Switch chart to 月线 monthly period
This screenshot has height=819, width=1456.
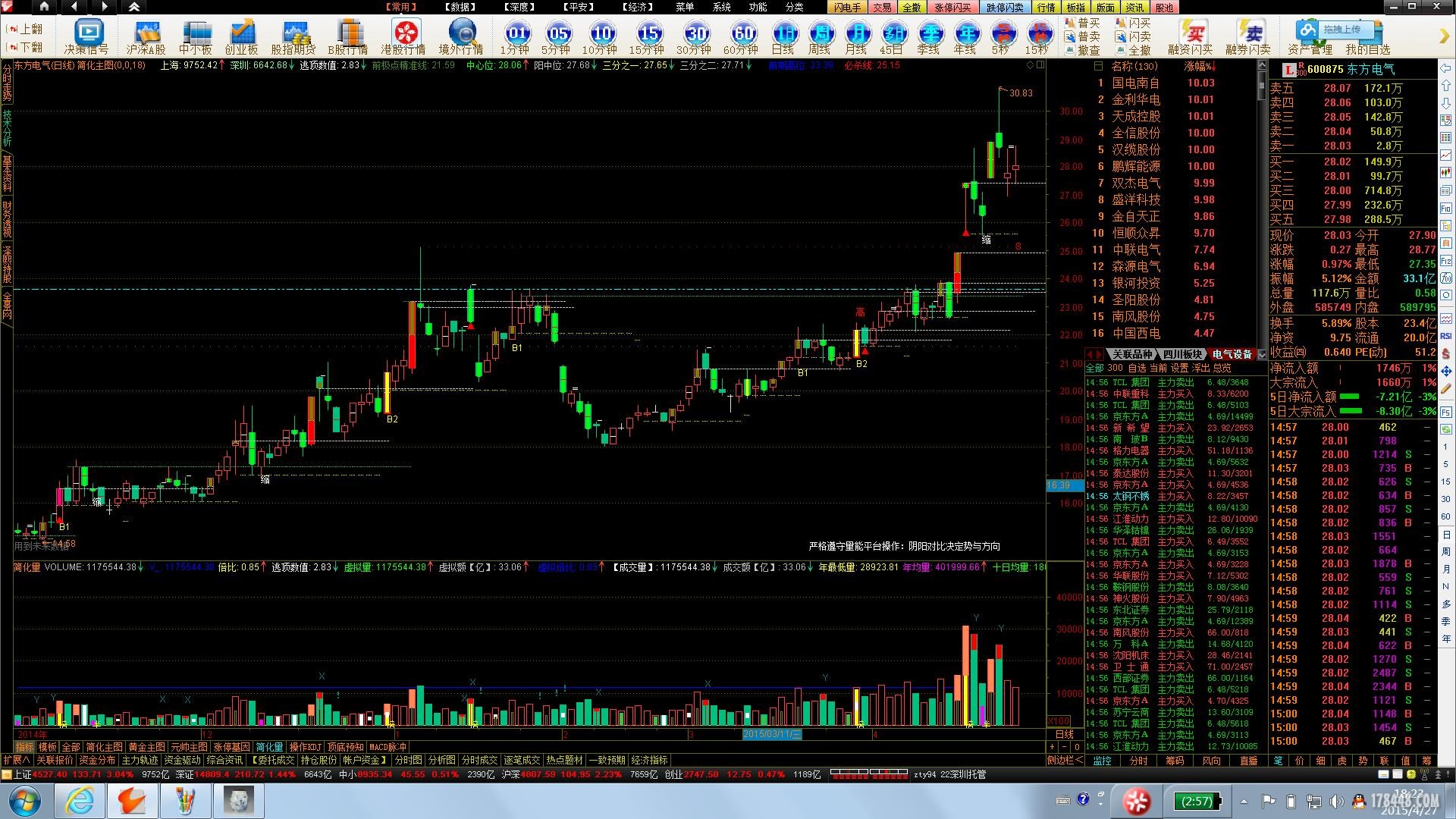click(856, 36)
